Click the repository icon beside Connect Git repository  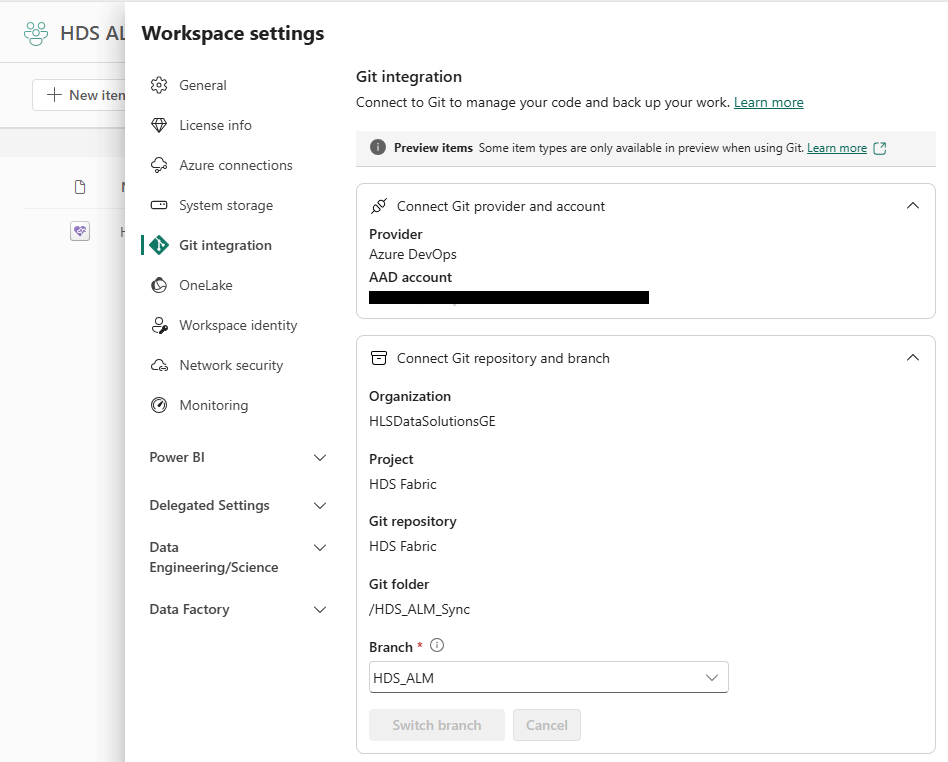(x=379, y=358)
